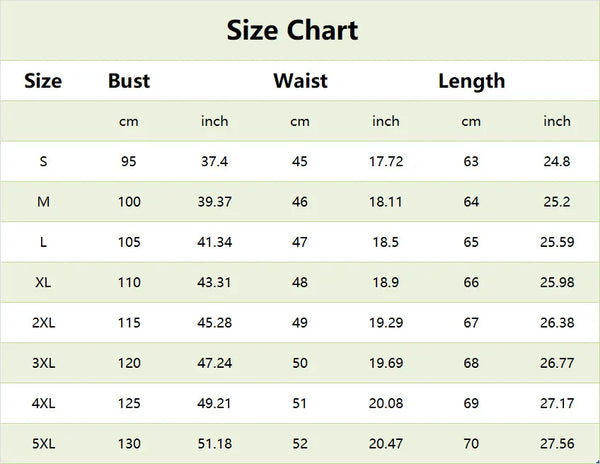Click the bust inch value 39.37
Image resolution: width=600 pixels, height=464 pixels.
click(215, 202)
